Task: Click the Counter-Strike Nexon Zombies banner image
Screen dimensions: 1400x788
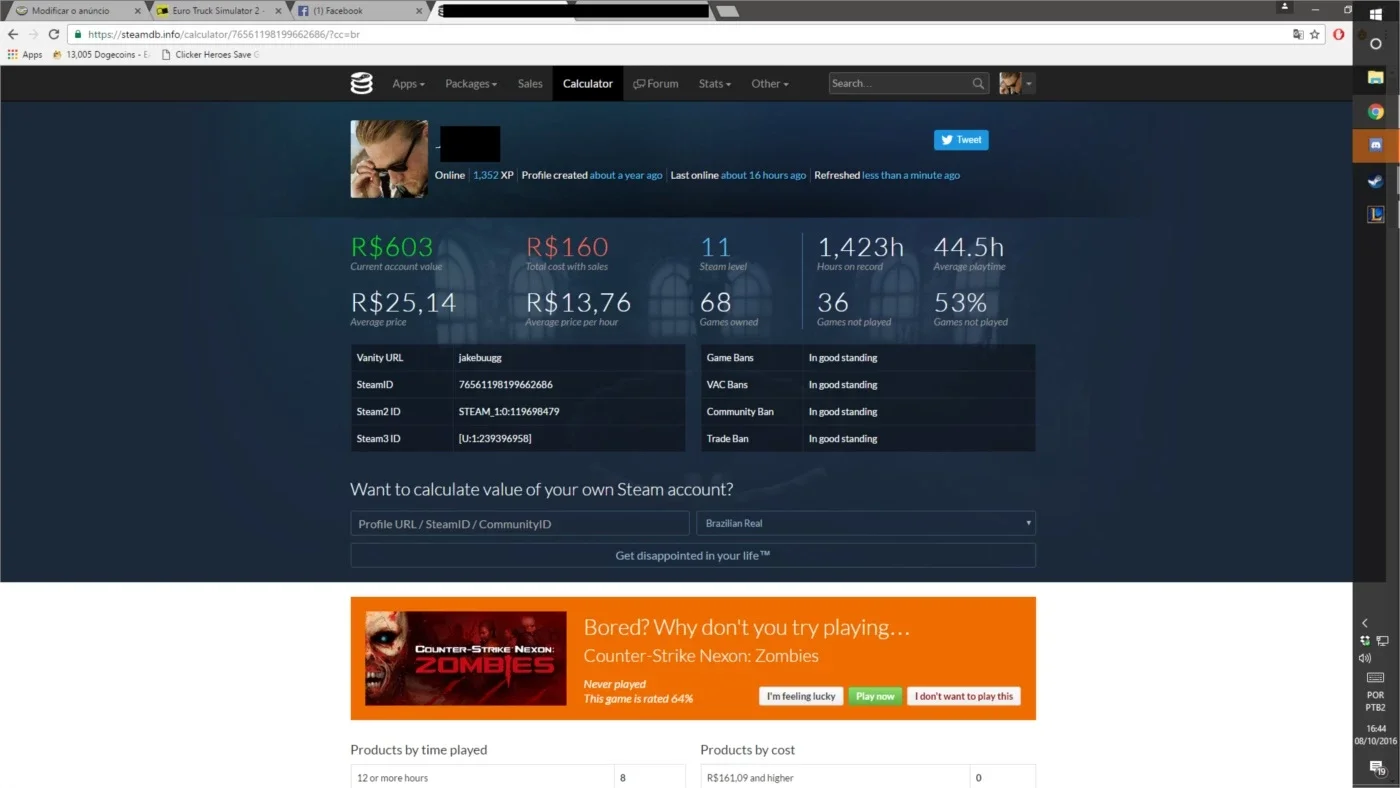Action: 466,658
